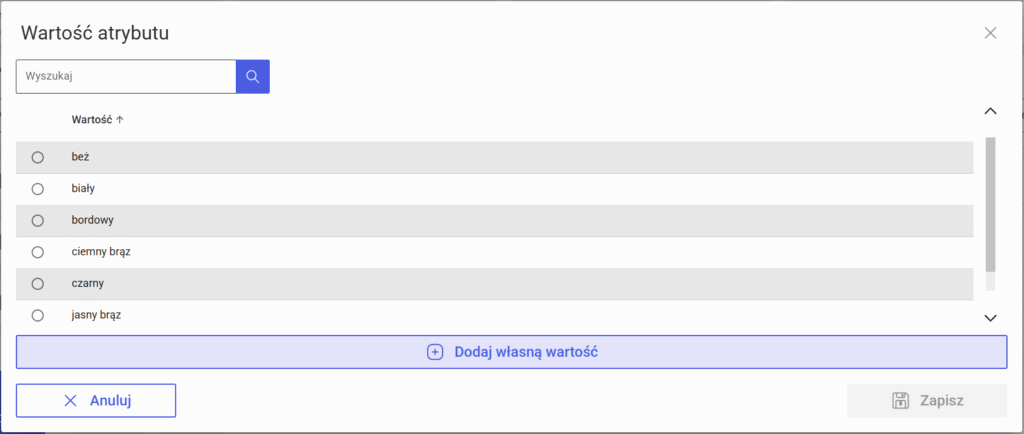Focus the Wyszukaj search field
The image size is (1024, 434).
125,76
